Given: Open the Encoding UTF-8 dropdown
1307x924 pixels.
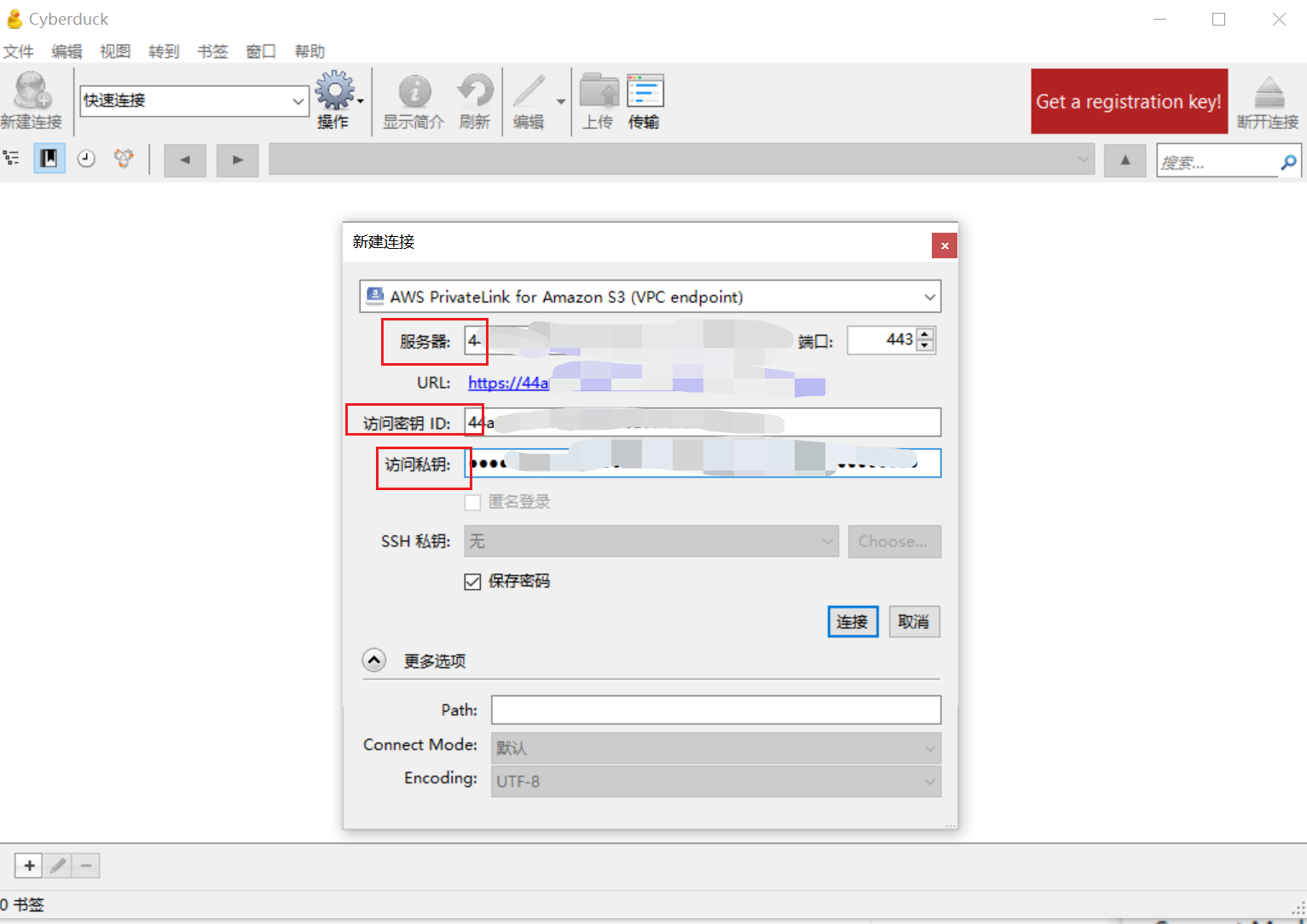Looking at the screenshot, I should click(x=716, y=782).
